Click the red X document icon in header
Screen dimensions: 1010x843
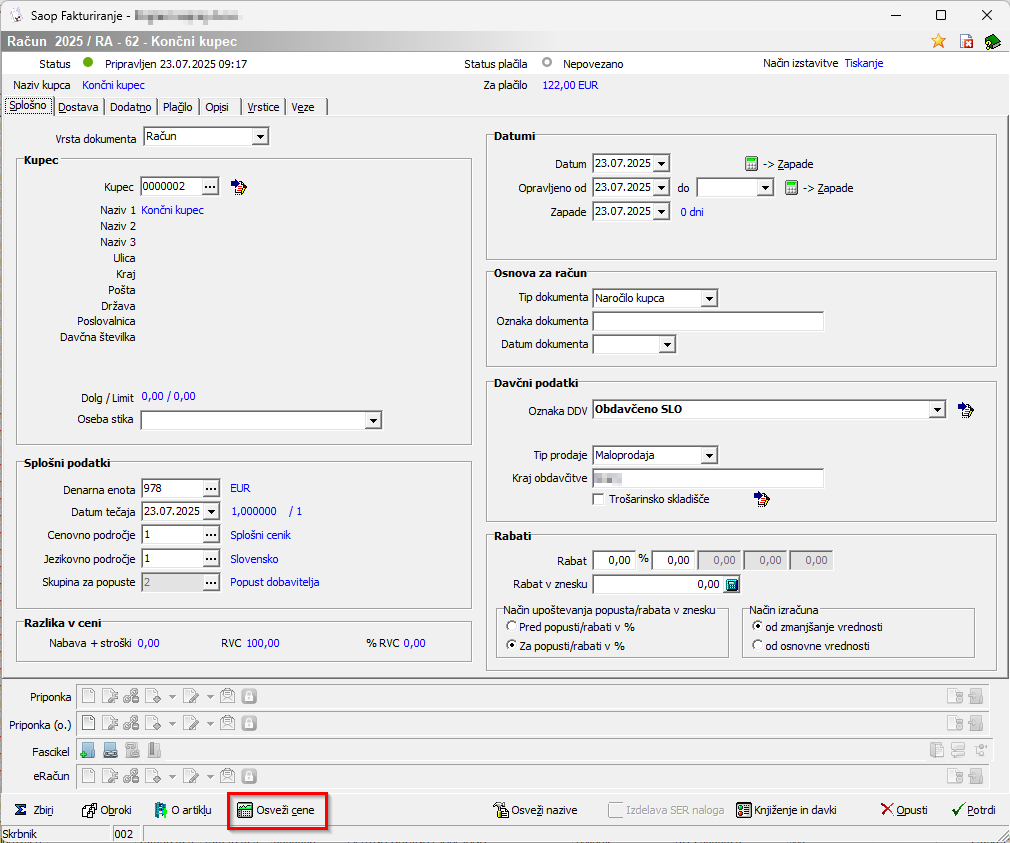(966, 41)
